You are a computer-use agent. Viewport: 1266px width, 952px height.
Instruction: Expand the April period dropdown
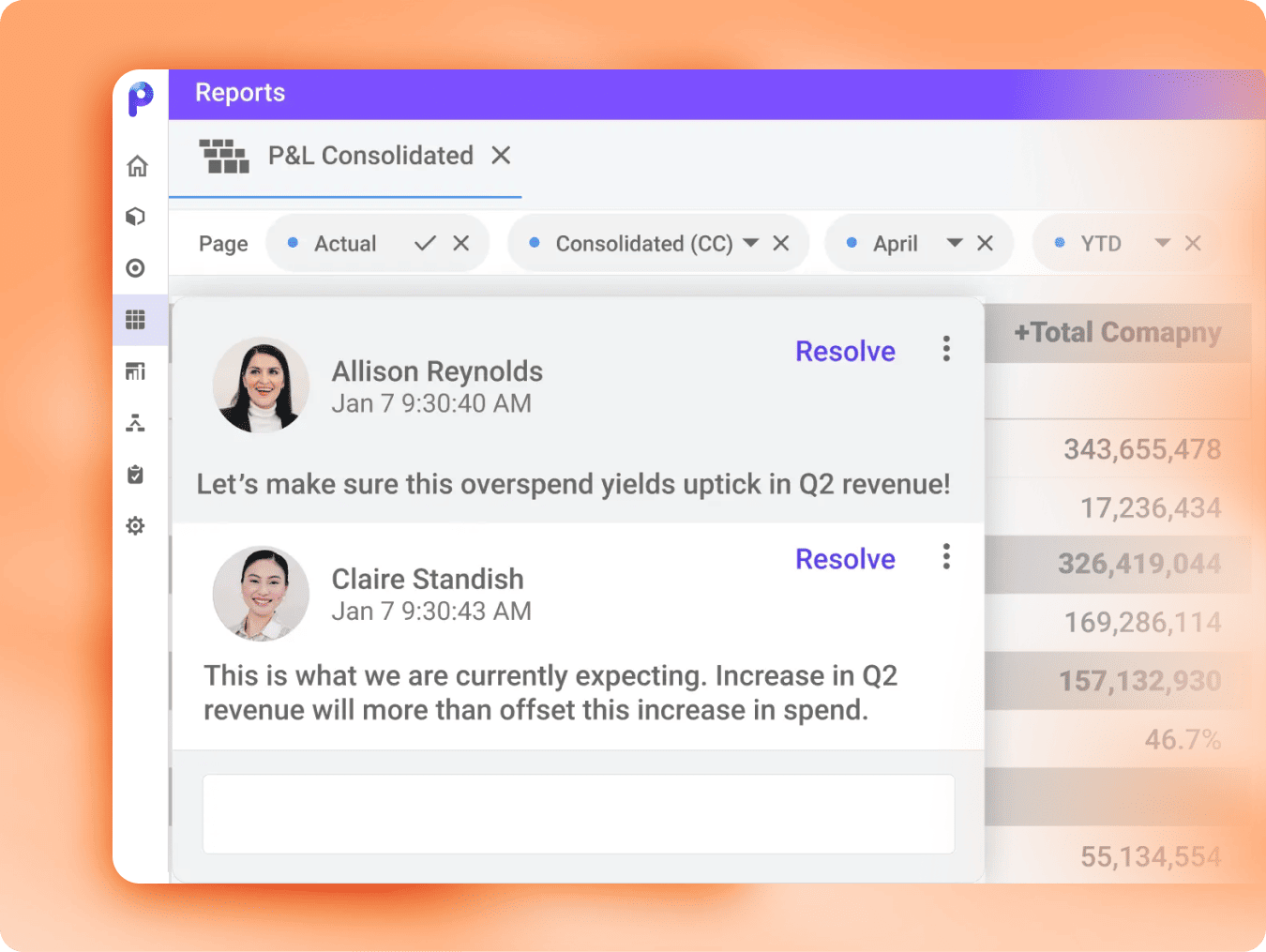[x=955, y=243]
